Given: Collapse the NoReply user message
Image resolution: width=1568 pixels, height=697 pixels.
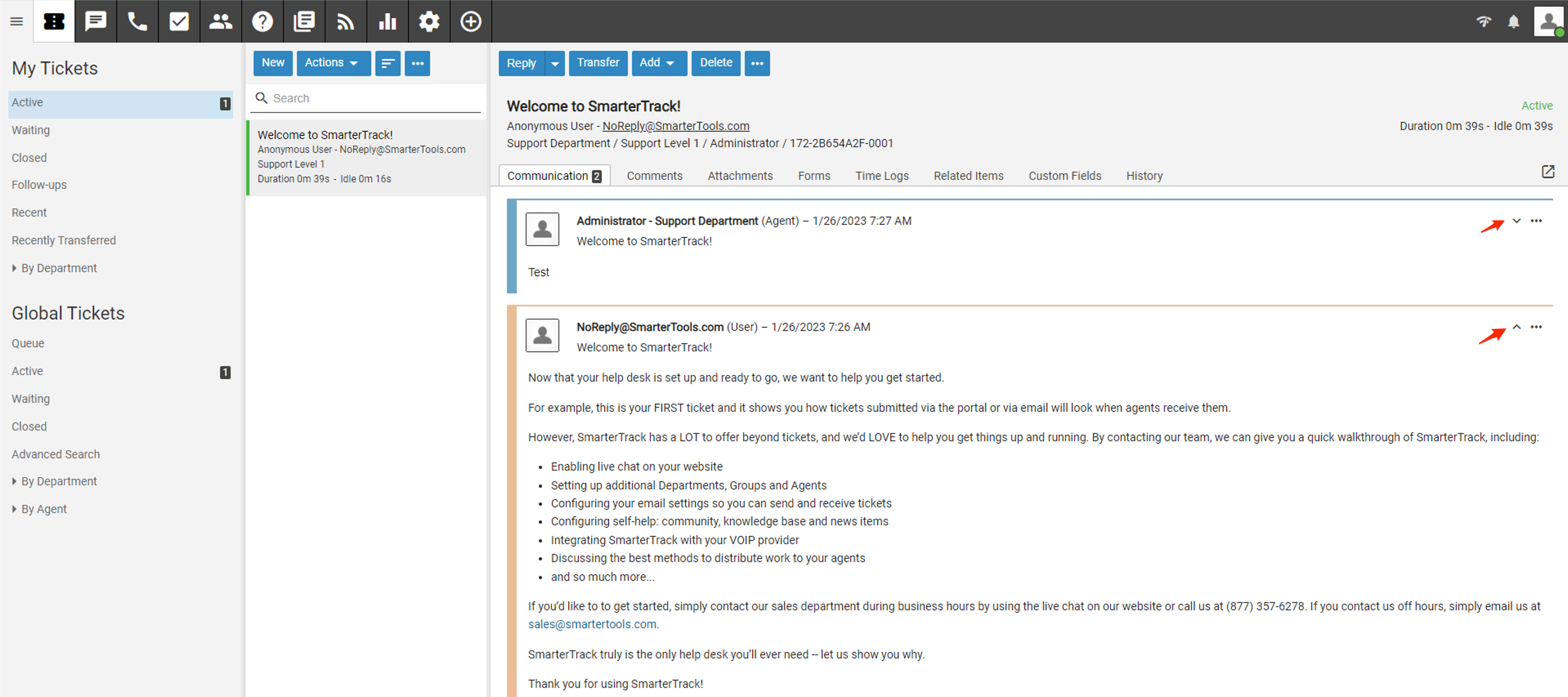Looking at the screenshot, I should 1517,327.
